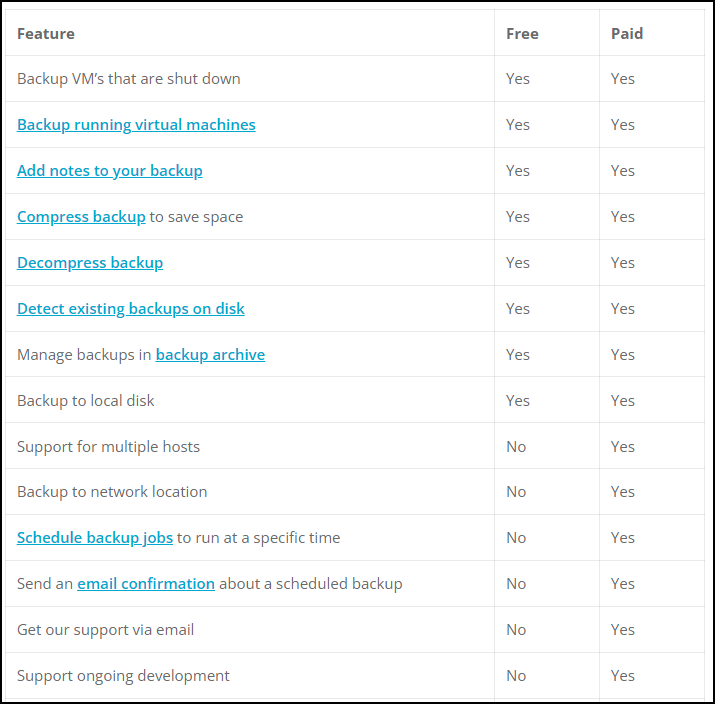Click the Get our support via email text
This screenshot has height=704, width=715.
coord(105,630)
